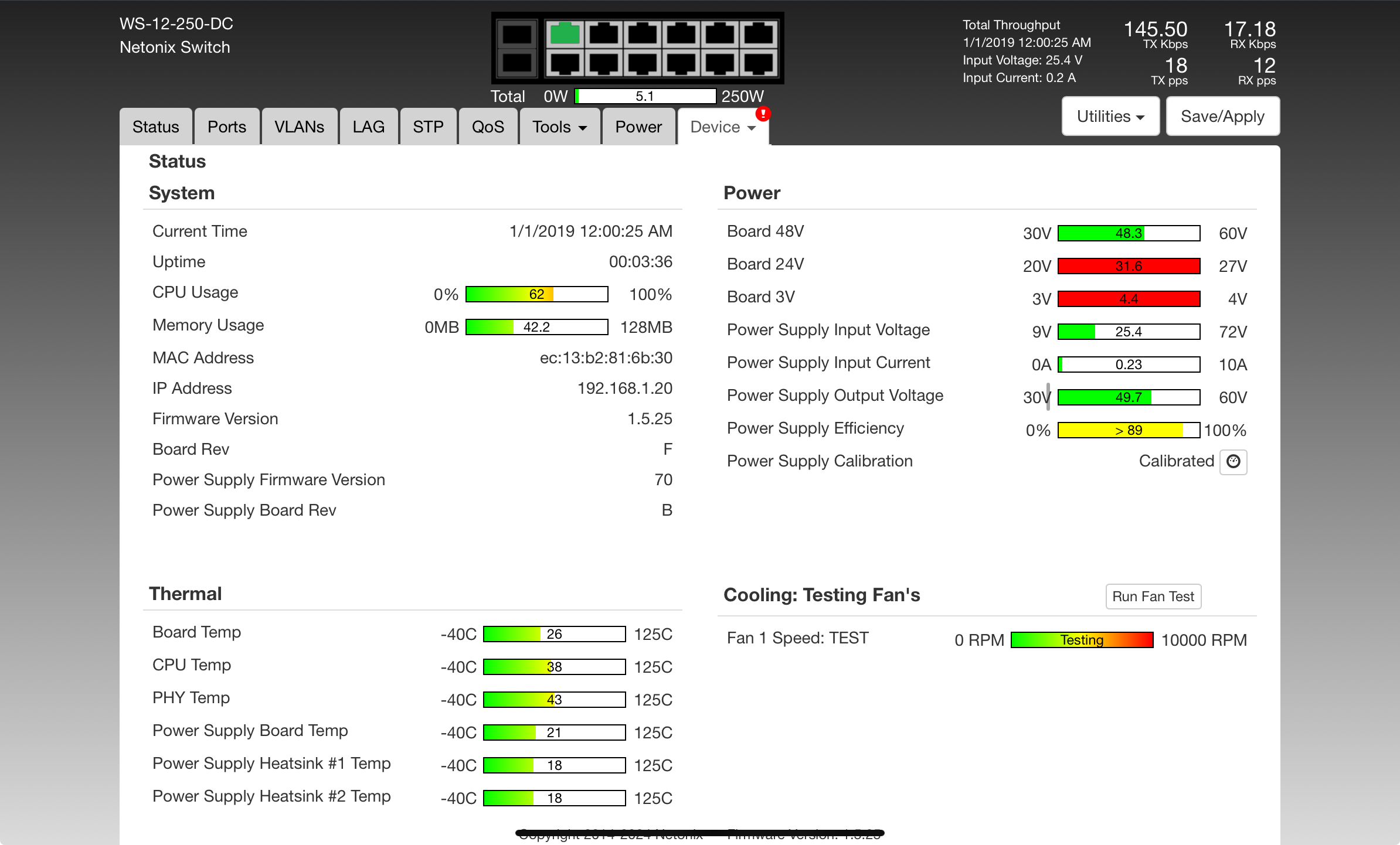Click the red alert badge on Device tab
Screen dimensions: 1400x845
coord(763,113)
